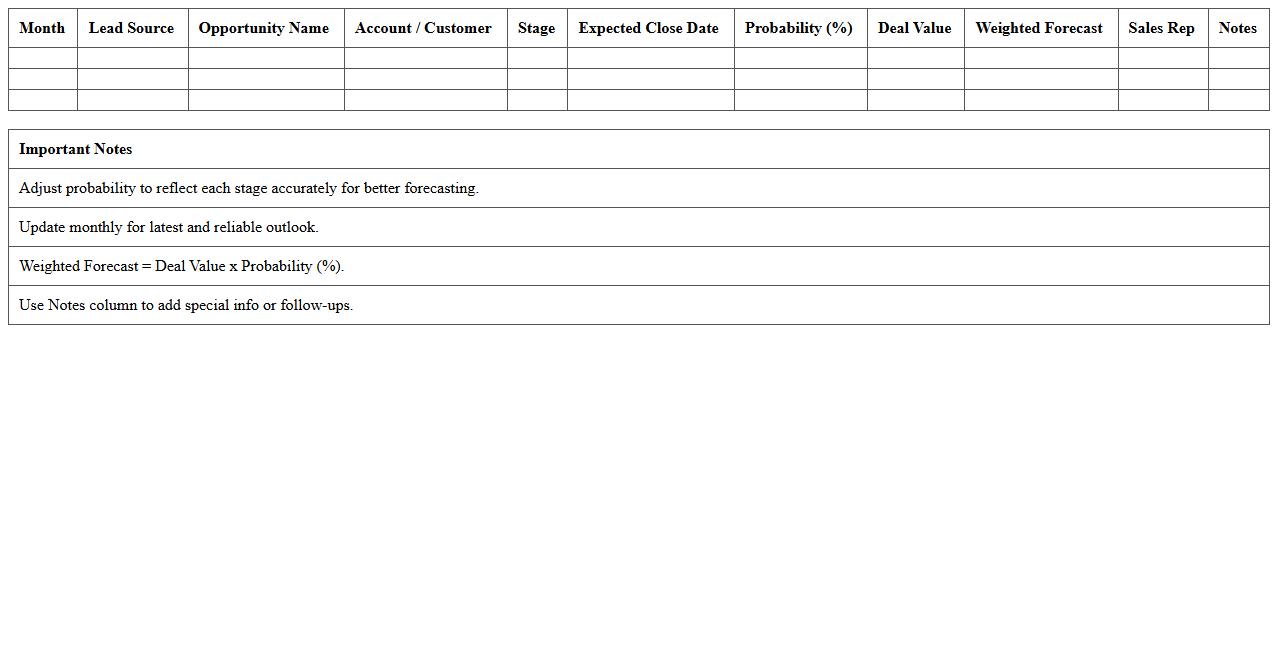Click the 'Use Notes column' note row
Viewport: 1278px width, 650px height.
tap(186, 305)
